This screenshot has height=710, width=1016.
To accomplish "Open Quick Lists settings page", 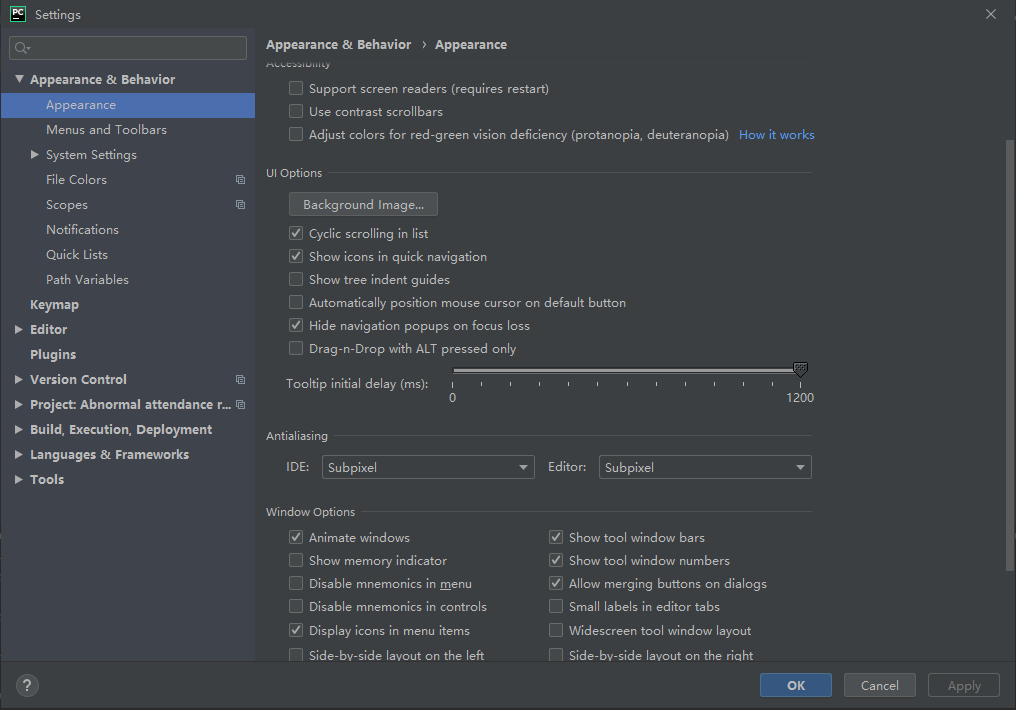I will (77, 255).
